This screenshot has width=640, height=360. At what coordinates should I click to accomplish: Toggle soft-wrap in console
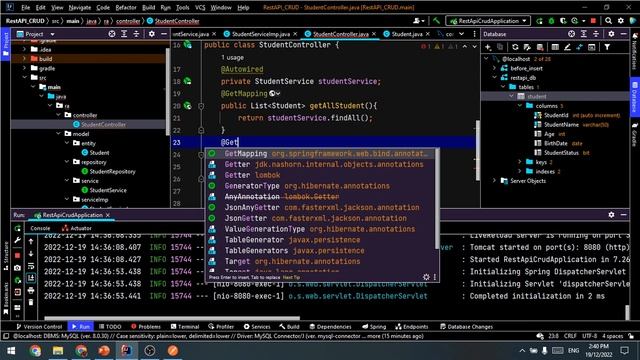tap(31, 266)
